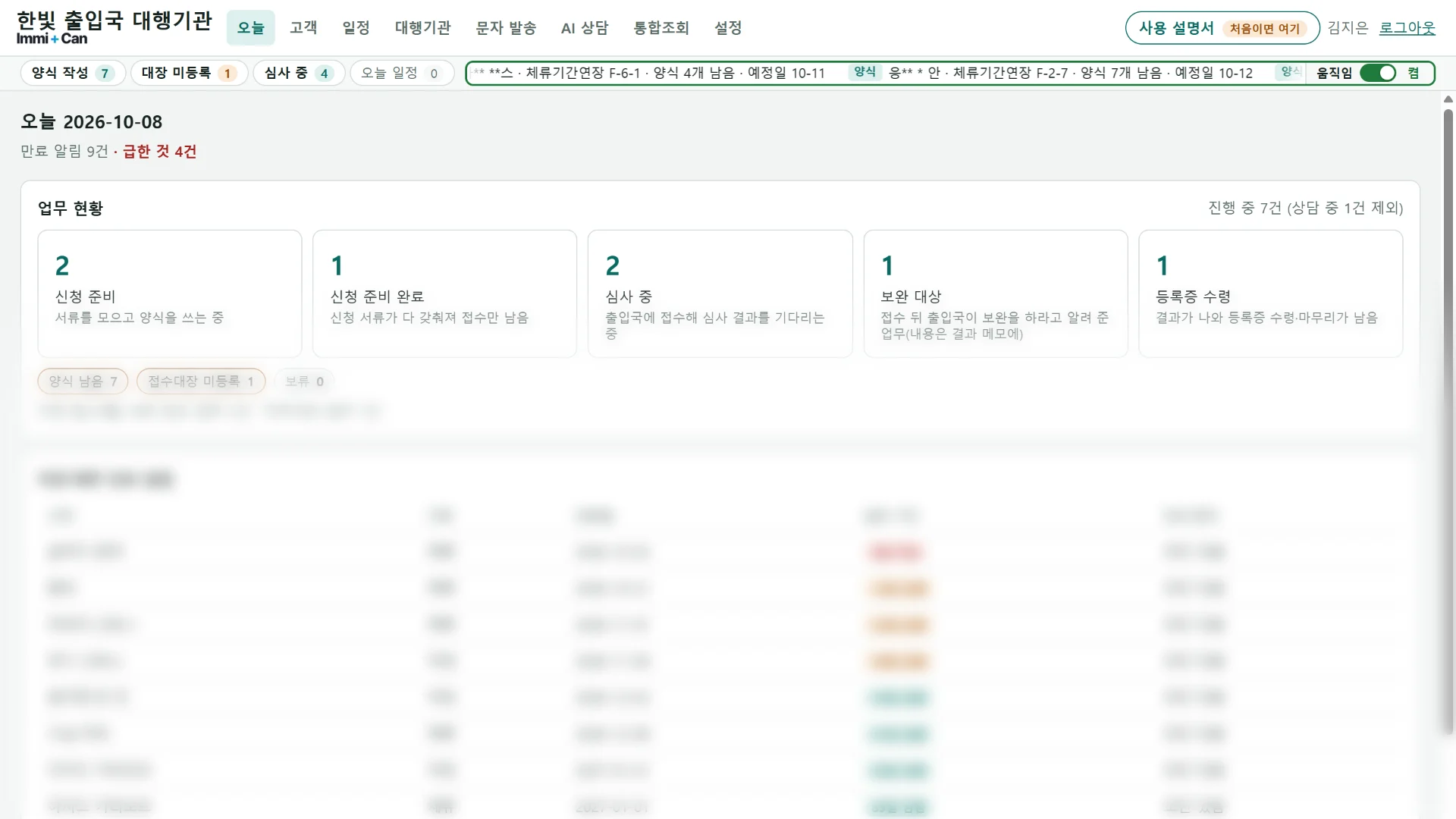Image resolution: width=1456 pixels, height=819 pixels.
Task: Select the 오늘 일정 0 chip
Action: click(x=401, y=73)
